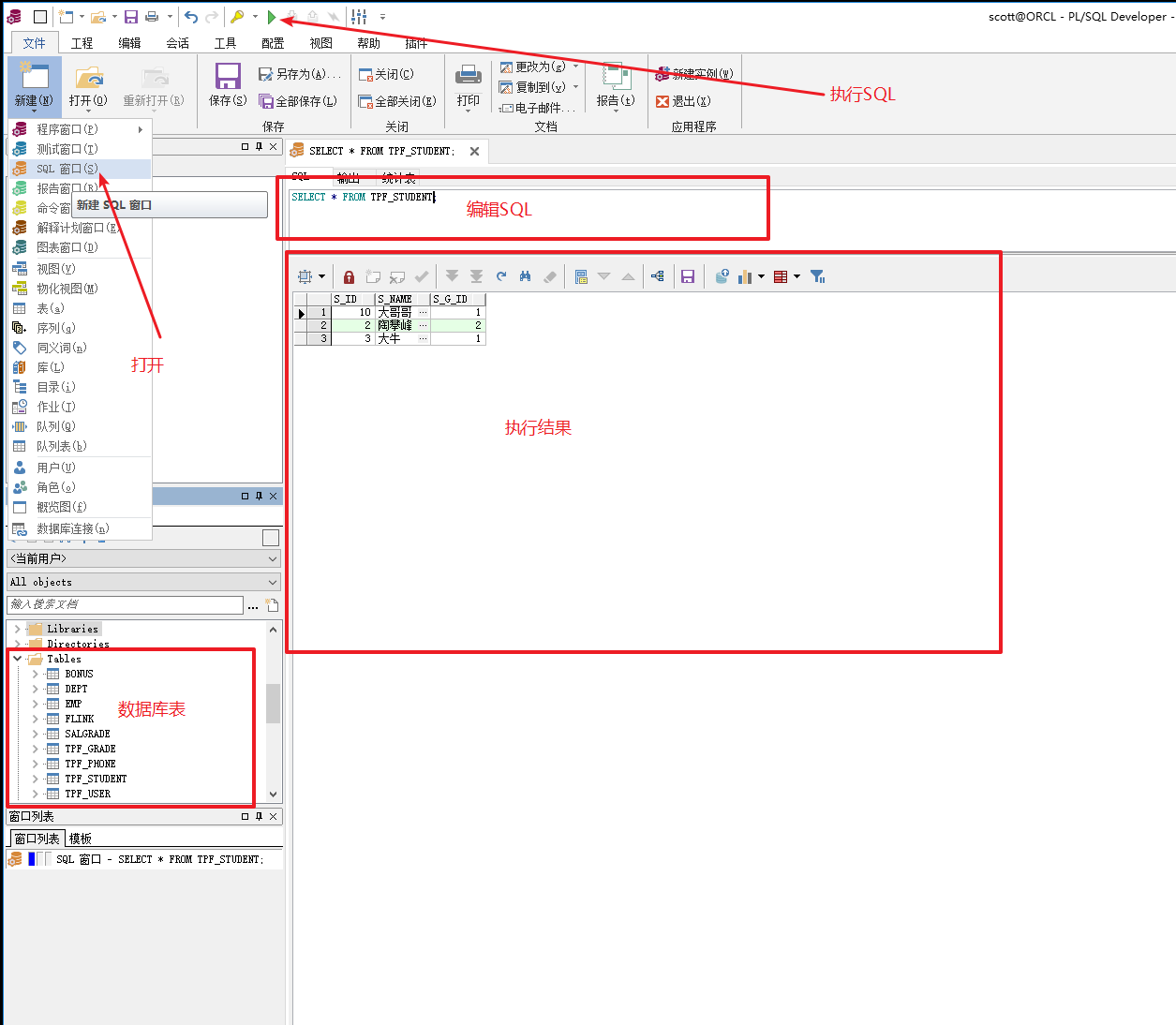Click the 另存为(A)... button
The image size is (1176, 1025).
click(x=301, y=74)
